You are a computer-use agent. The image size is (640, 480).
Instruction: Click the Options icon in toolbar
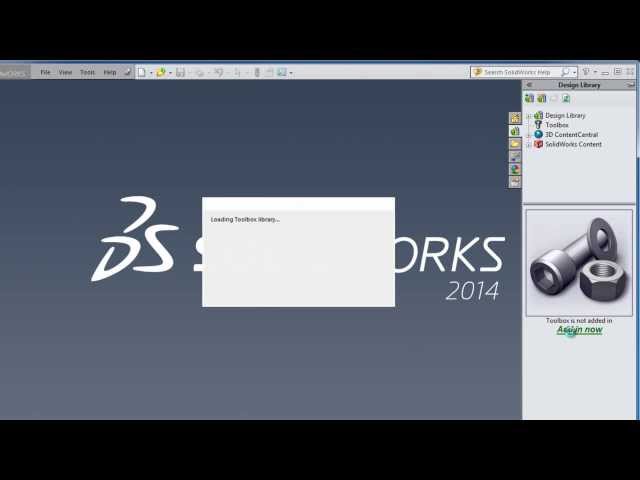click(281, 72)
